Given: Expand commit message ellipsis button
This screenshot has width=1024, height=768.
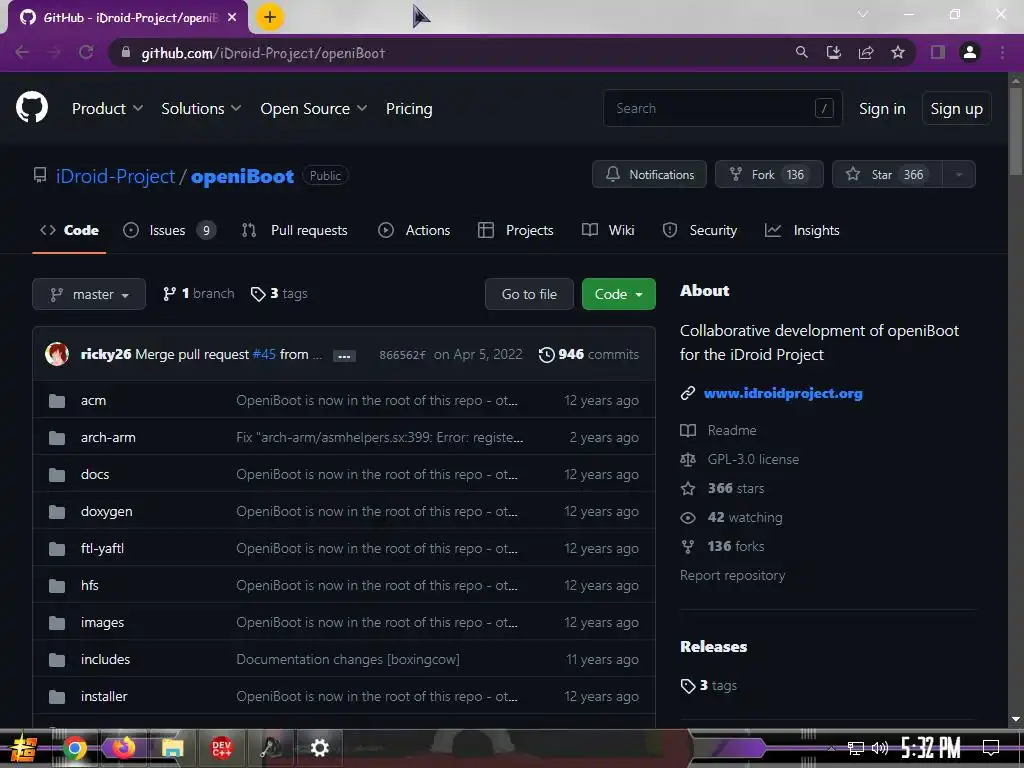Looking at the screenshot, I should point(344,356).
